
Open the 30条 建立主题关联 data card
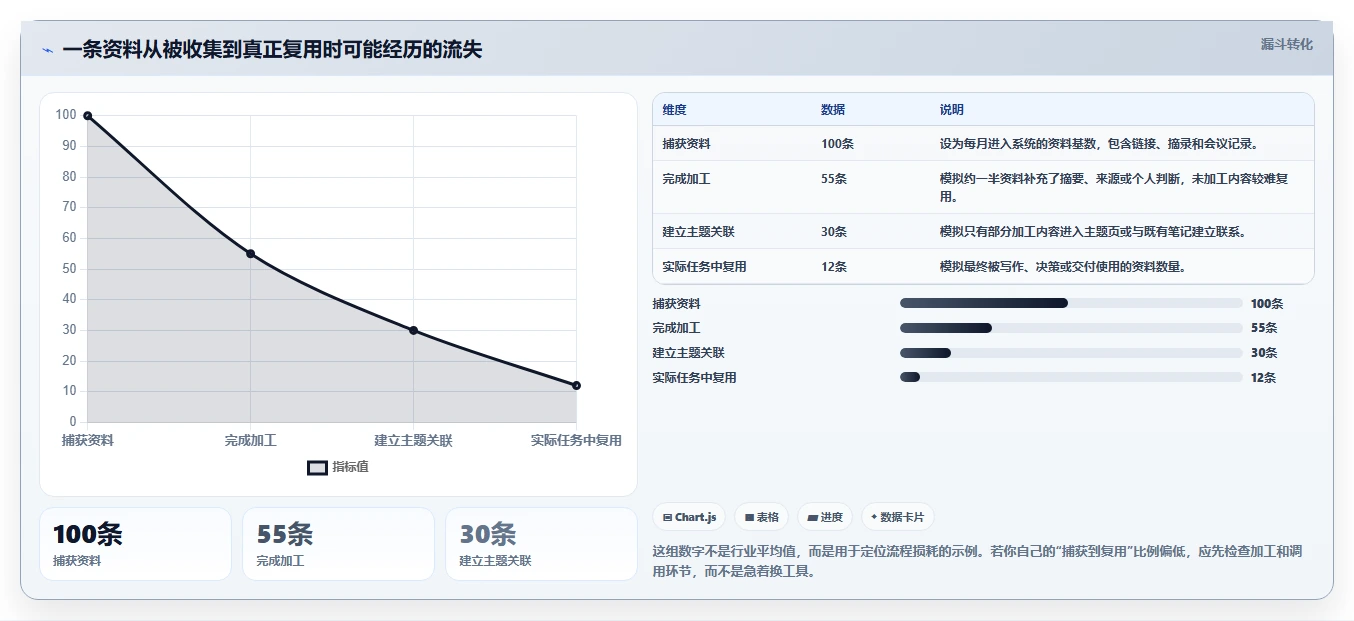(x=541, y=544)
